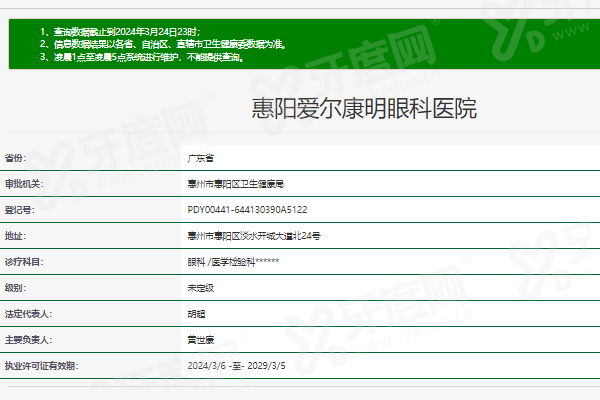Select the 审批机关 label
600x400 pixels.
pyautogui.click(x=24, y=184)
